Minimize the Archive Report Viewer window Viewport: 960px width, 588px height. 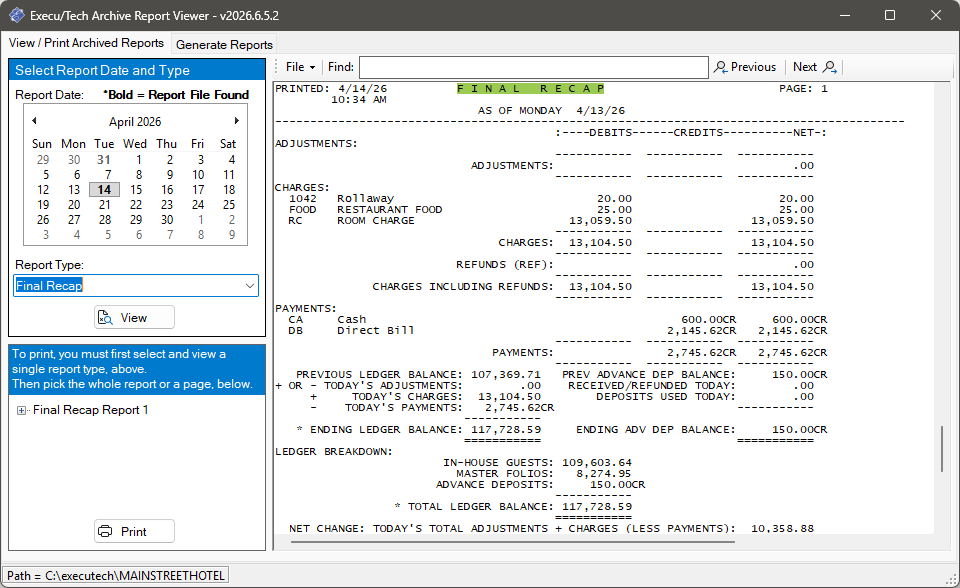tap(845, 15)
